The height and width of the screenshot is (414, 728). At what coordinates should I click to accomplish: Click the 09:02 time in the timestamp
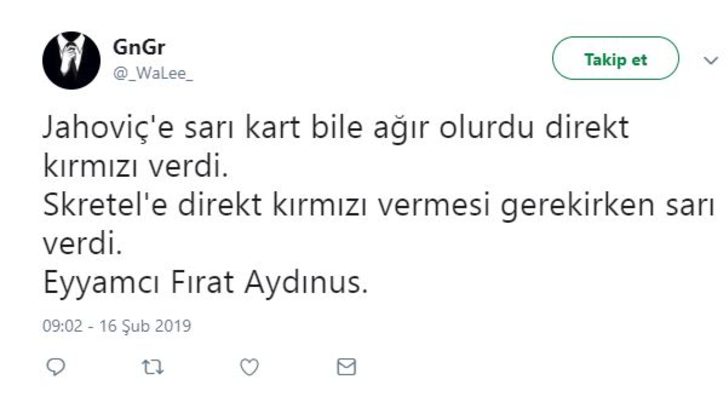click(63, 326)
